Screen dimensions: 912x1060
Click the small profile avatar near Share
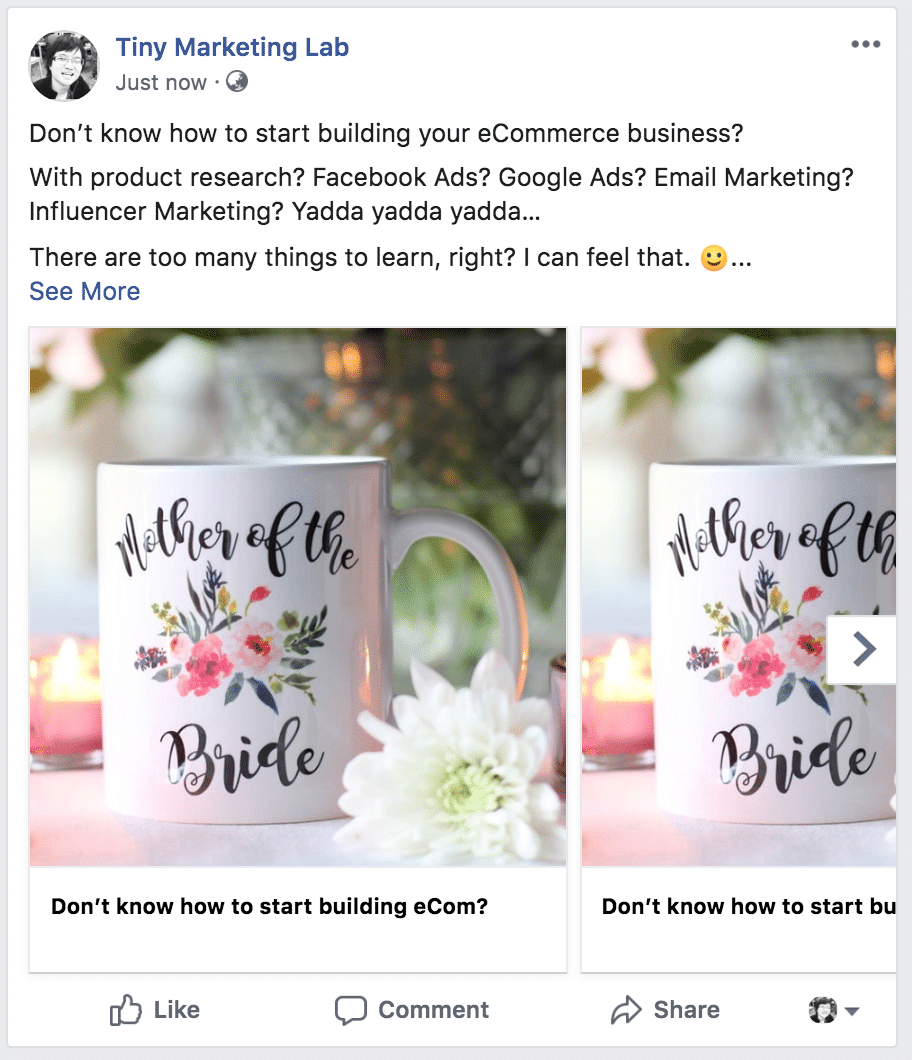click(823, 1010)
